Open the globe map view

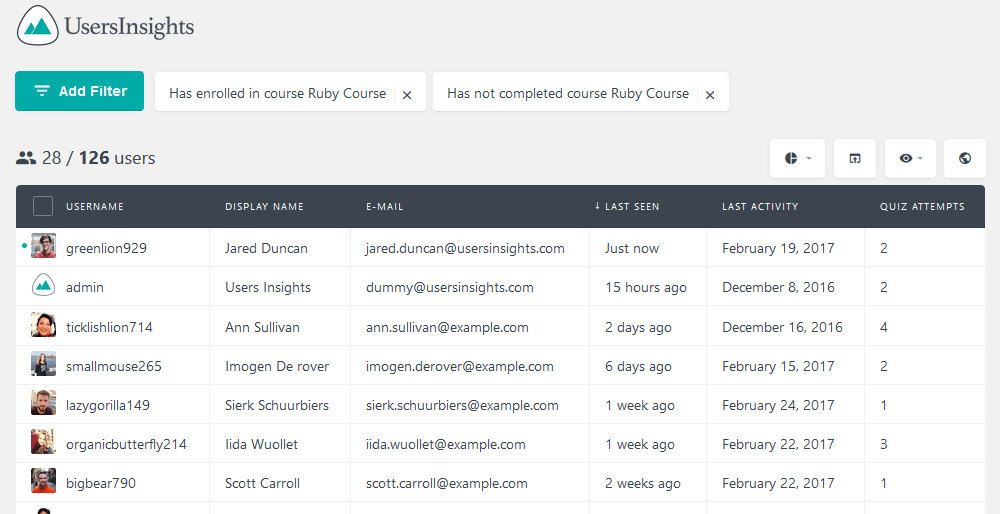coord(965,158)
